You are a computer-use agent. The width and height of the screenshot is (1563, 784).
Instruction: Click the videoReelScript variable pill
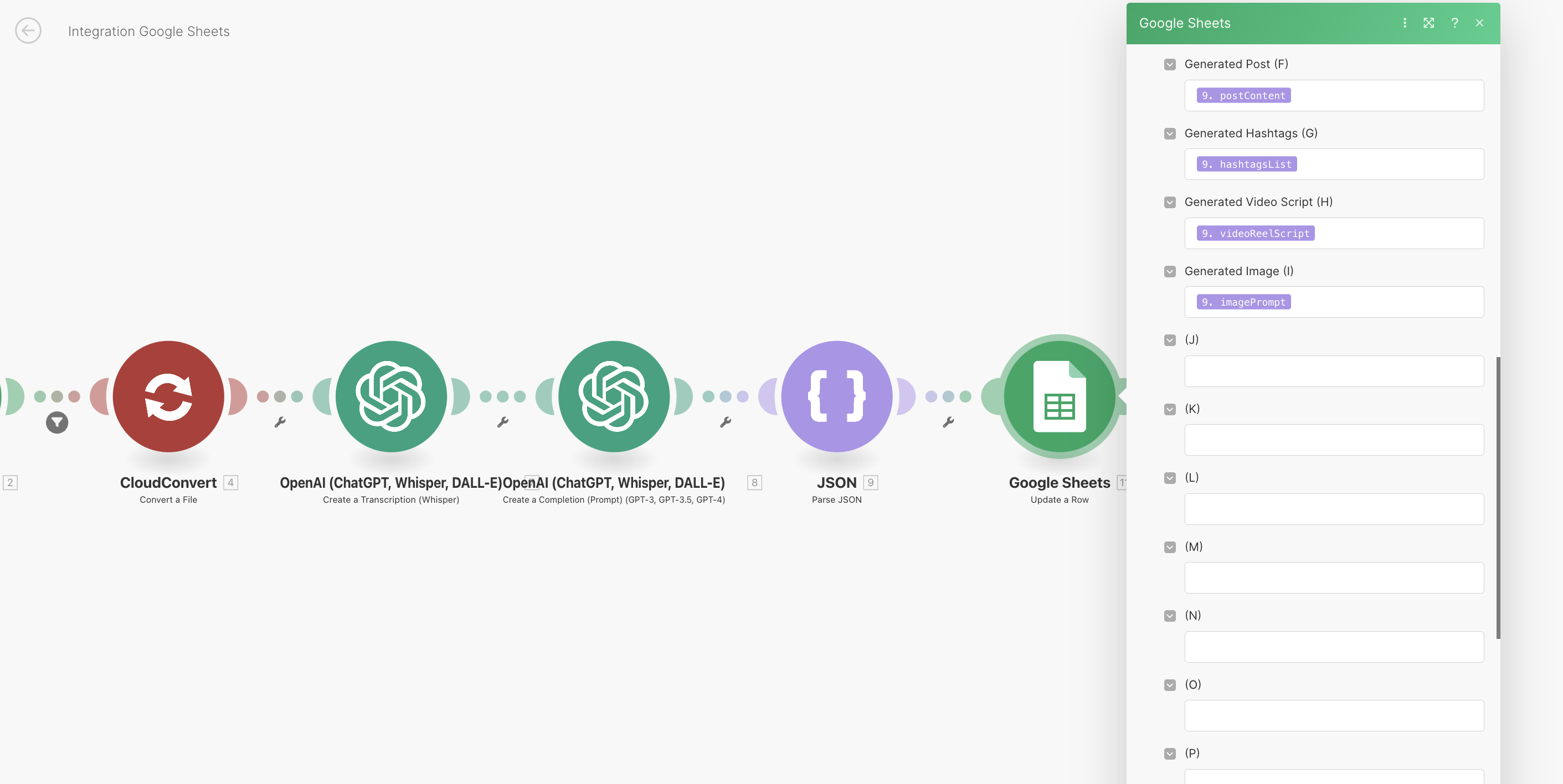pyautogui.click(x=1256, y=234)
